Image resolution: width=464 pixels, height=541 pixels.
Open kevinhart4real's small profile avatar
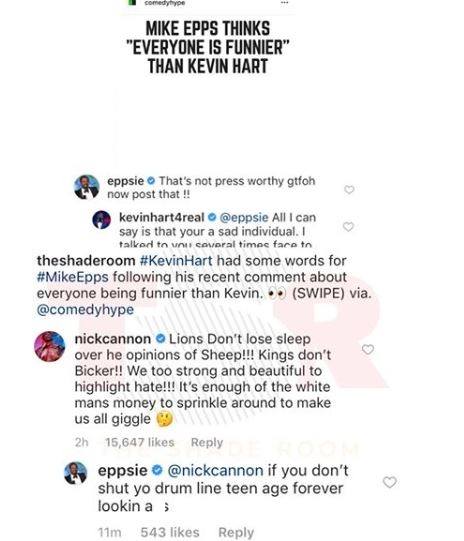102,220
